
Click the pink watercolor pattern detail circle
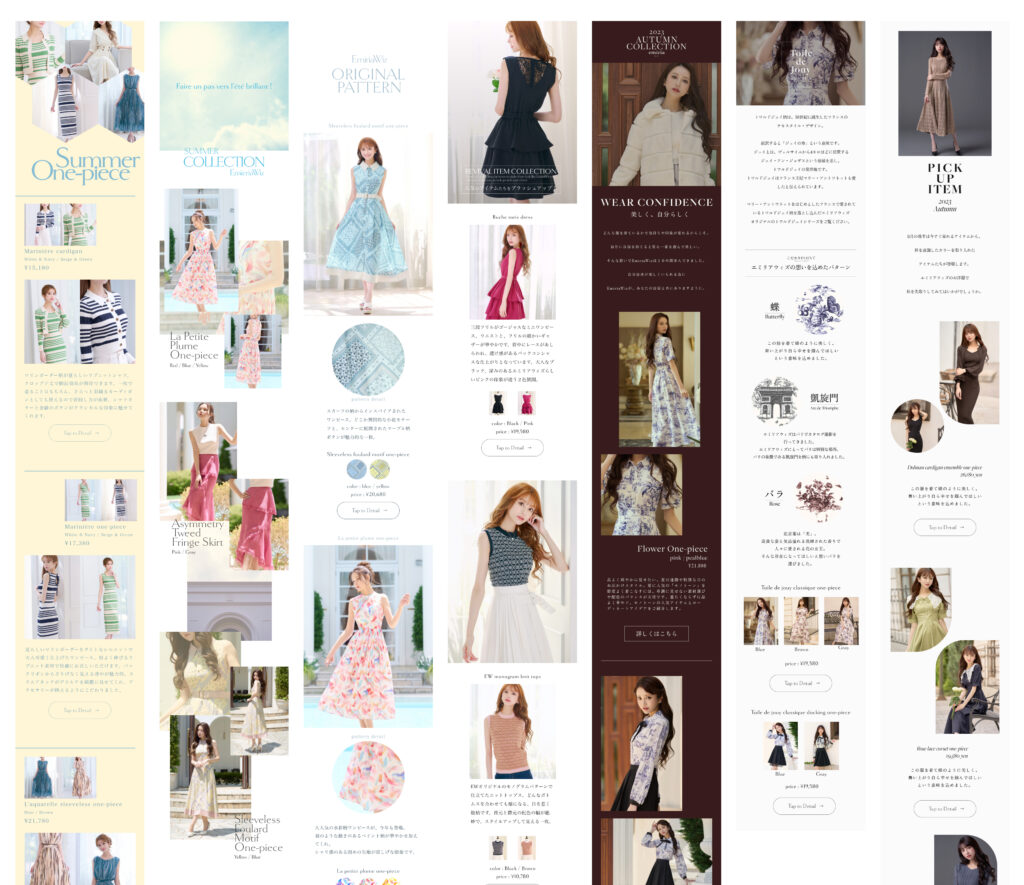368,779
